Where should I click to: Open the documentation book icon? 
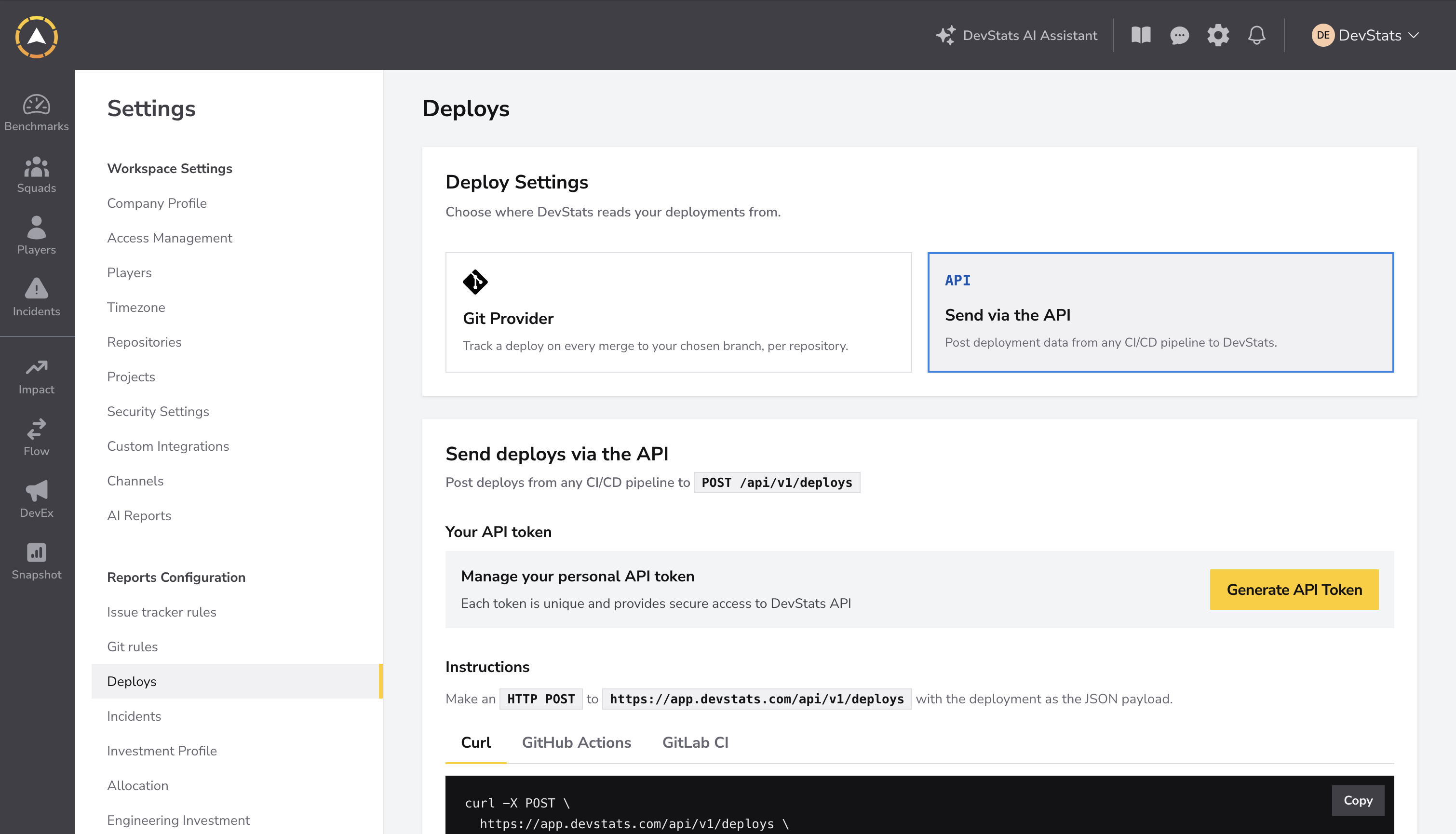click(x=1141, y=36)
